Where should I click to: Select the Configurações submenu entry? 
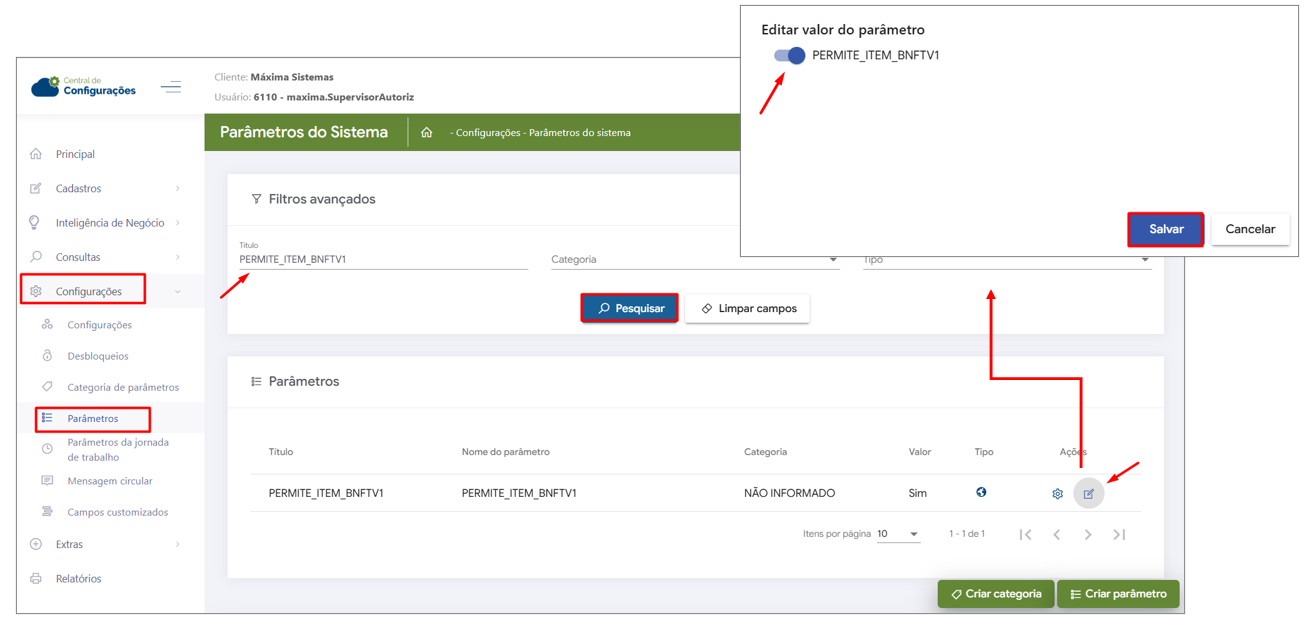coord(100,325)
